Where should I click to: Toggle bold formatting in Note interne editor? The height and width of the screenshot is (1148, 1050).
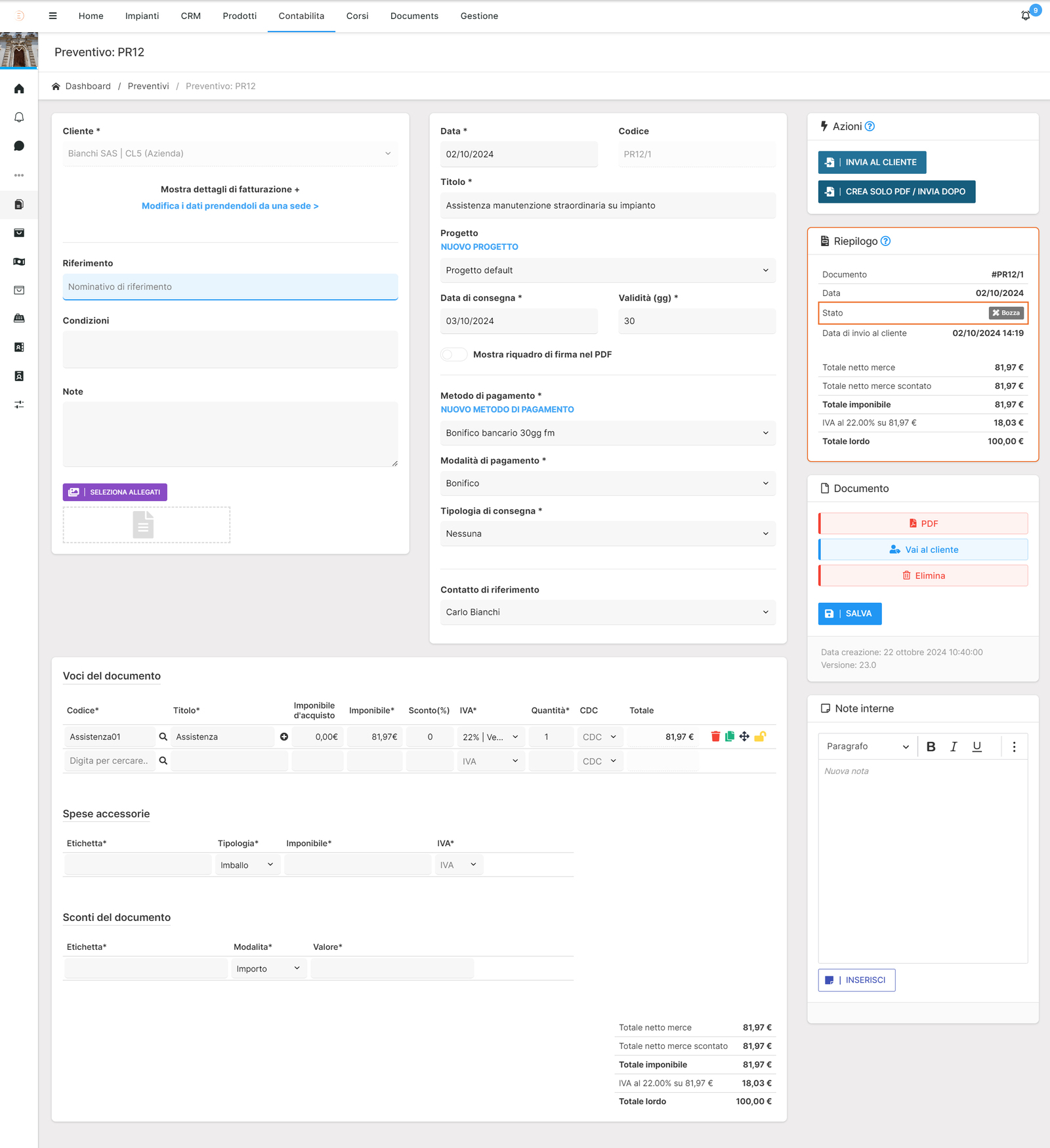click(931, 747)
